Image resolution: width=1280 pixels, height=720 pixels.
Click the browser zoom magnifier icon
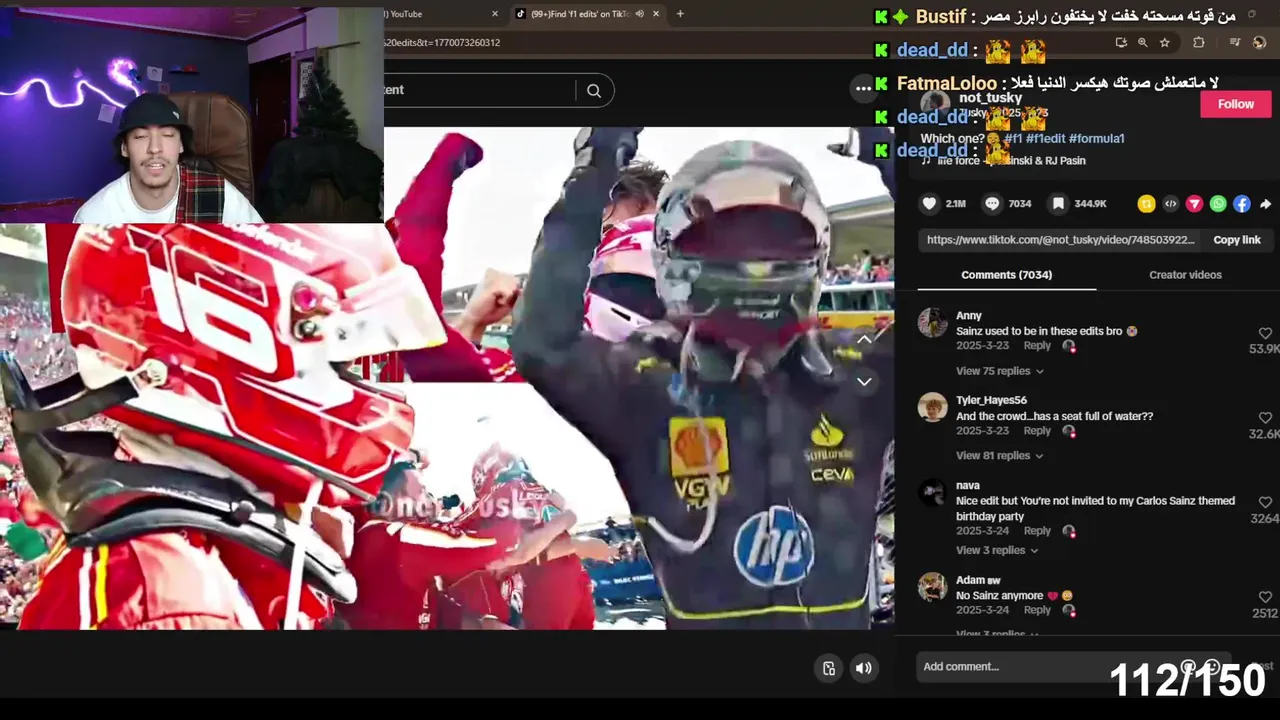1143,43
